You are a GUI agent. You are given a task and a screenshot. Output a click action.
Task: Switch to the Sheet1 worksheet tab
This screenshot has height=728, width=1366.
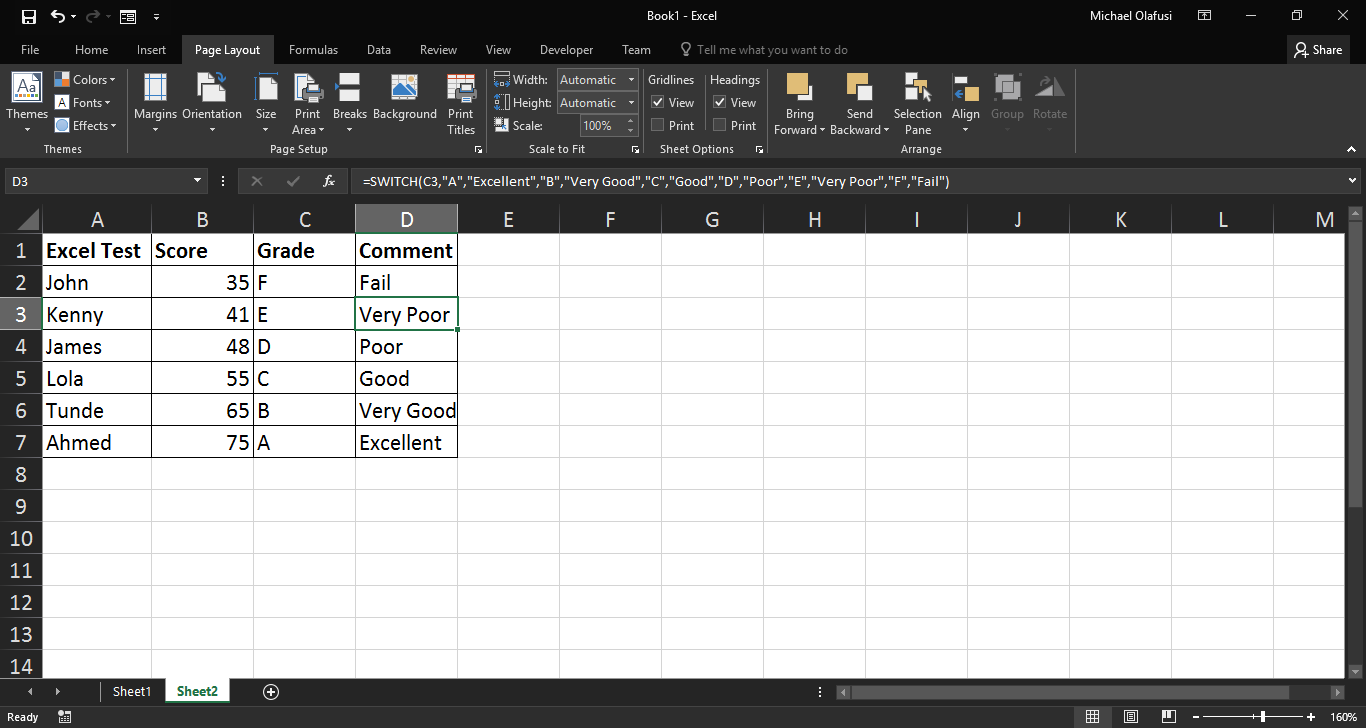pyautogui.click(x=132, y=691)
